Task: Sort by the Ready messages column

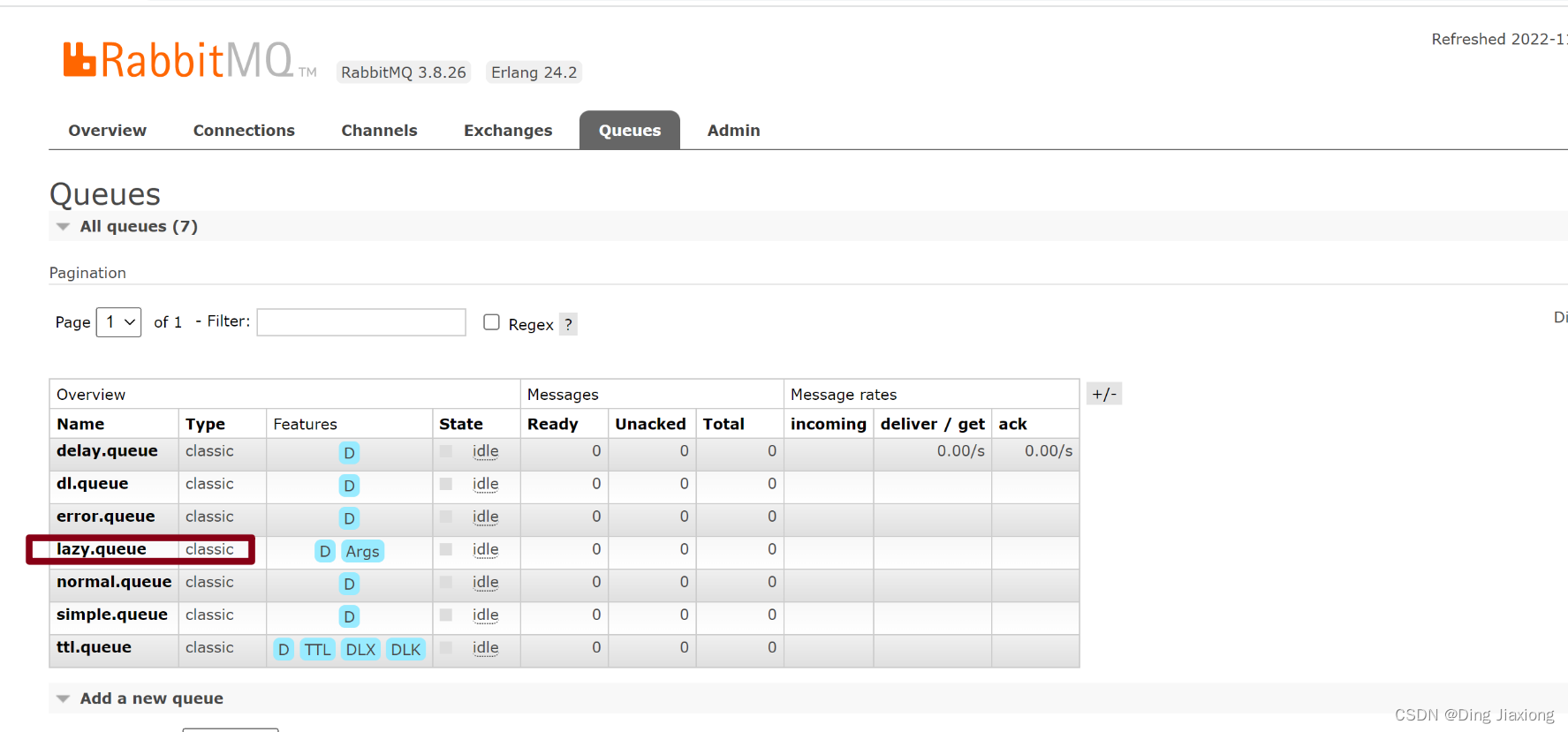Action: point(553,424)
